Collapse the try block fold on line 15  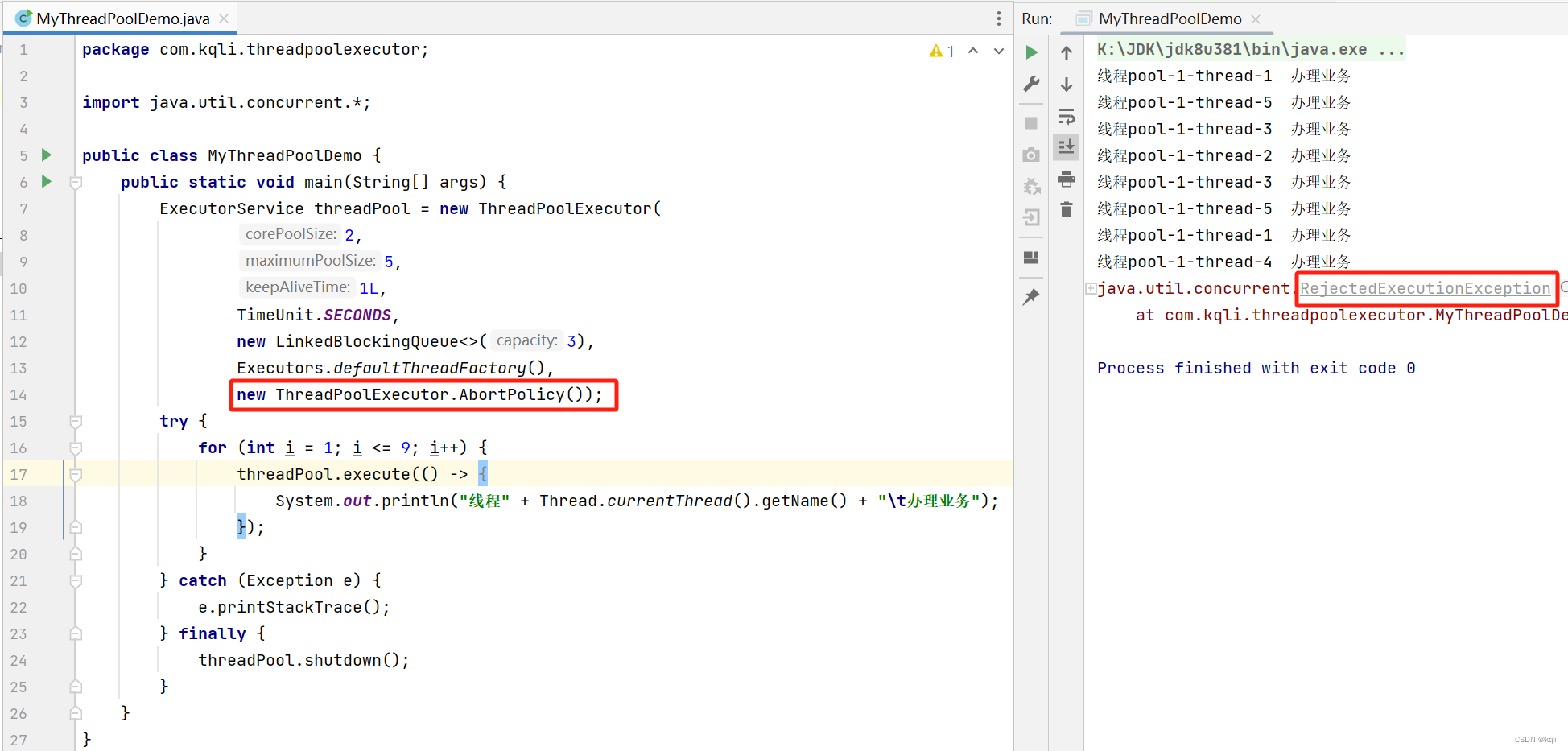(x=76, y=422)
